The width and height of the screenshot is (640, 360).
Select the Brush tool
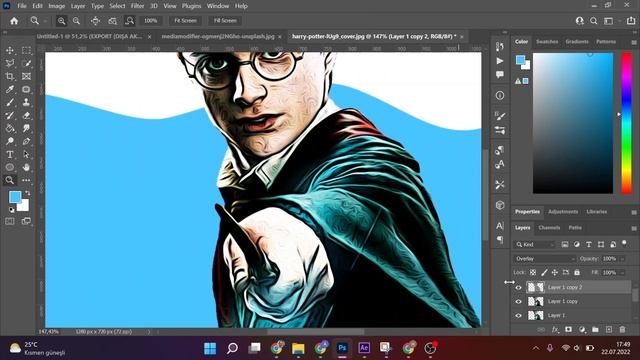click(10, 102)
